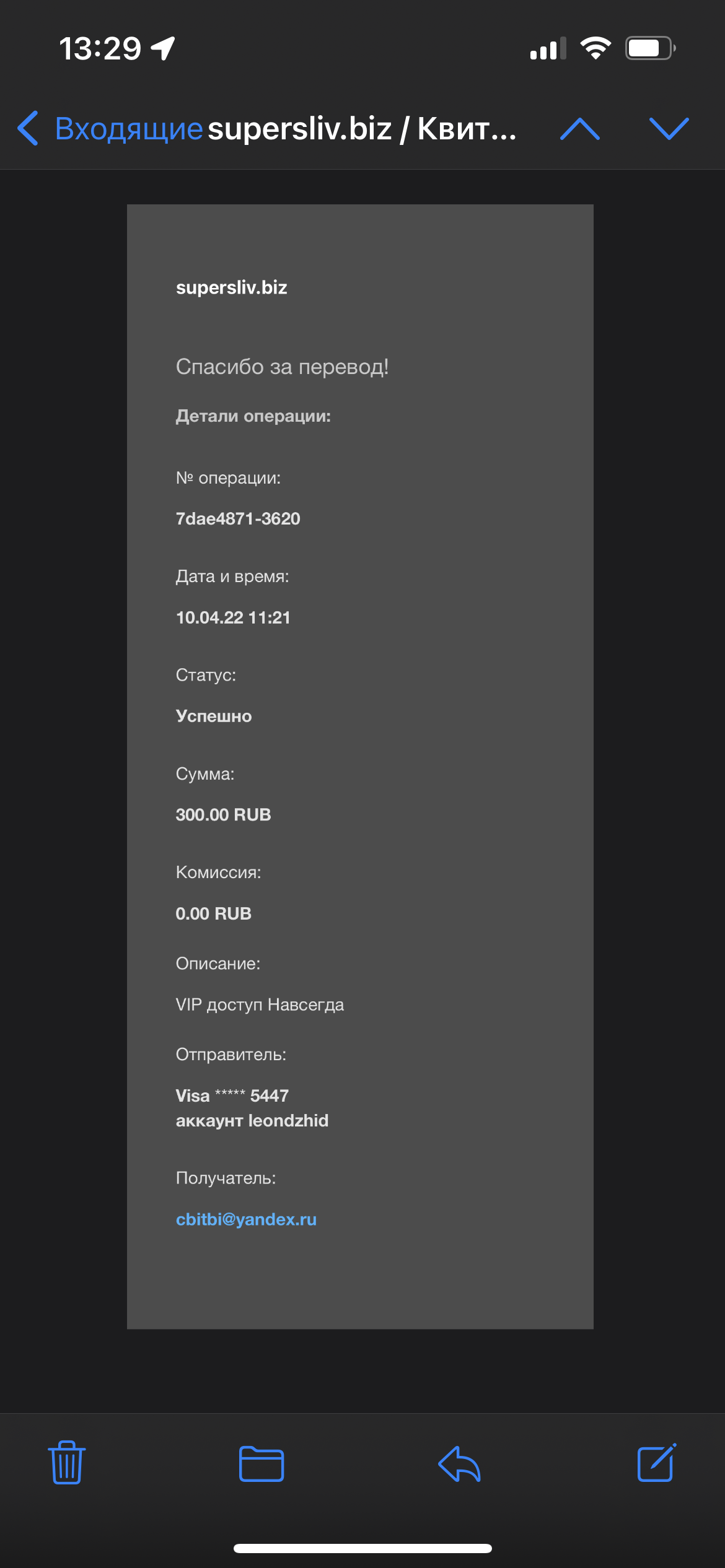Open next message with down arrow
Viewport: 725px width, 1568px height.
coord(669,129)
